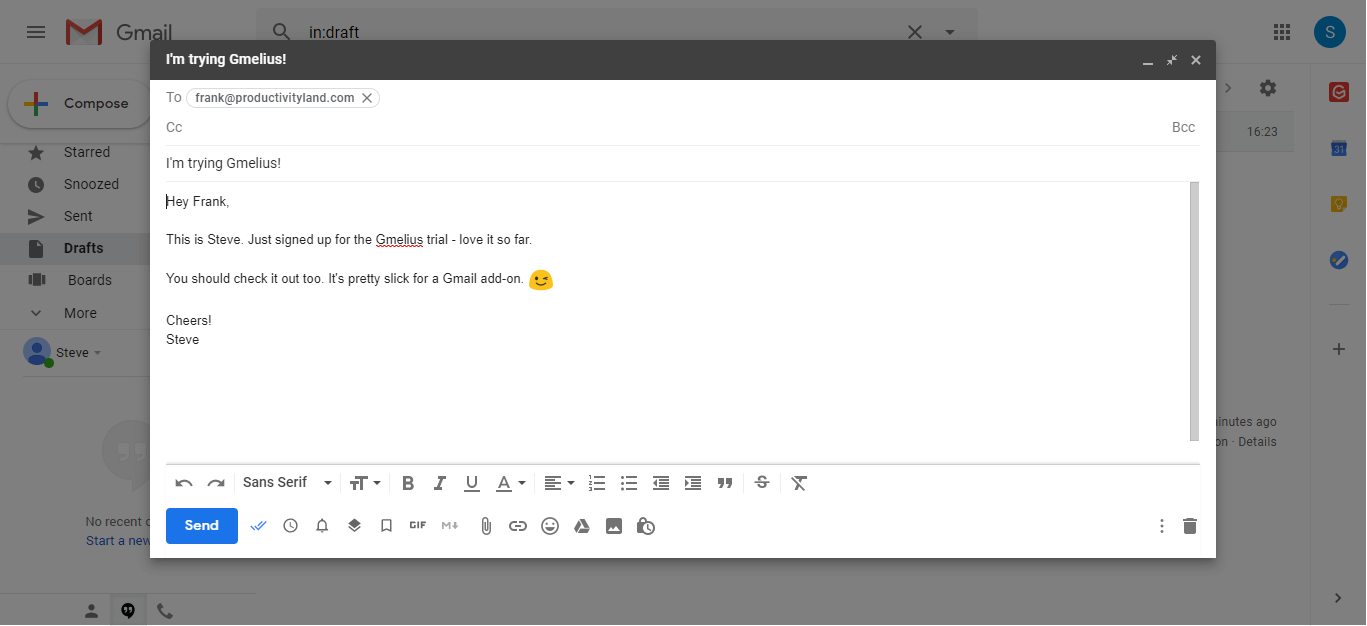Toggle italic formatting
Image resolution: width=1367 pixels, height=626 pixels.
[439, 483]
